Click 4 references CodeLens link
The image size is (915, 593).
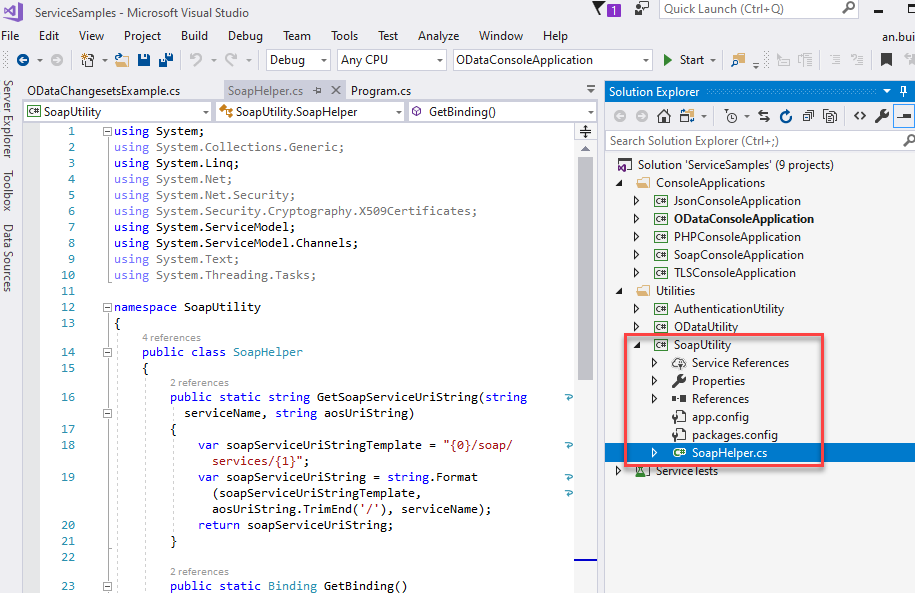[x=171, y=337]
